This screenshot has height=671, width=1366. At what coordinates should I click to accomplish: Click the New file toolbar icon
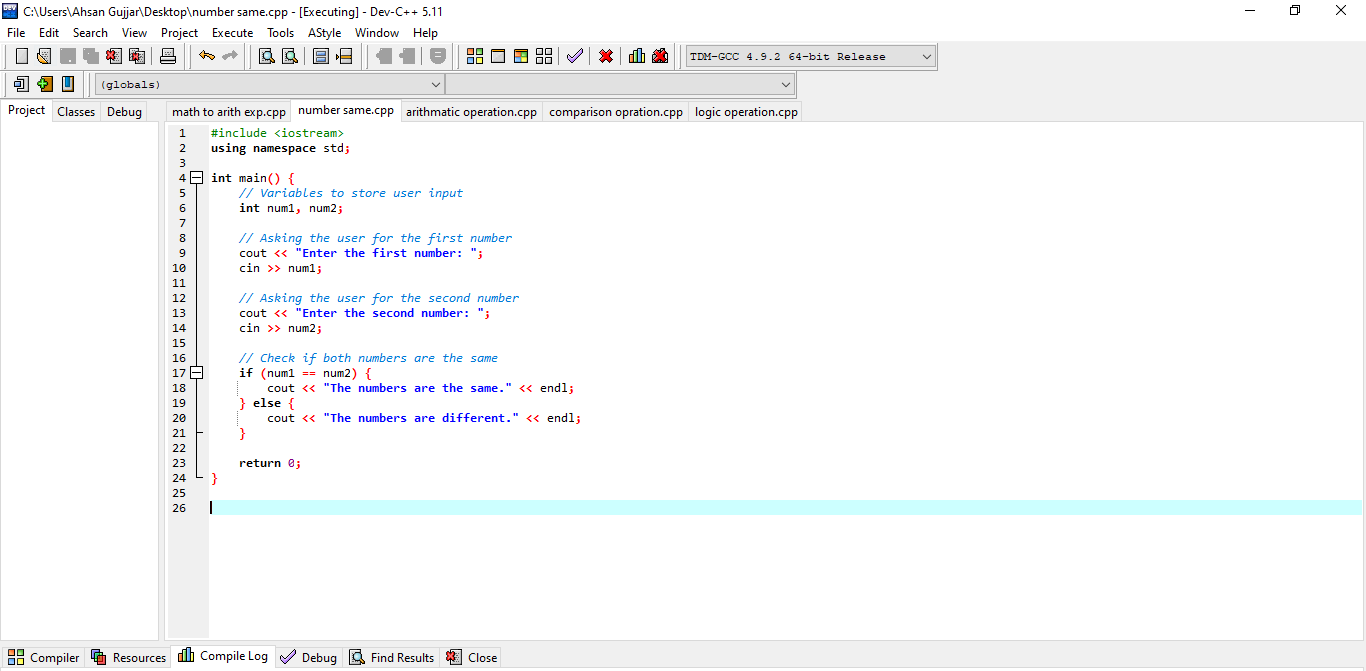pyautogui.click(x=22, y=56)
